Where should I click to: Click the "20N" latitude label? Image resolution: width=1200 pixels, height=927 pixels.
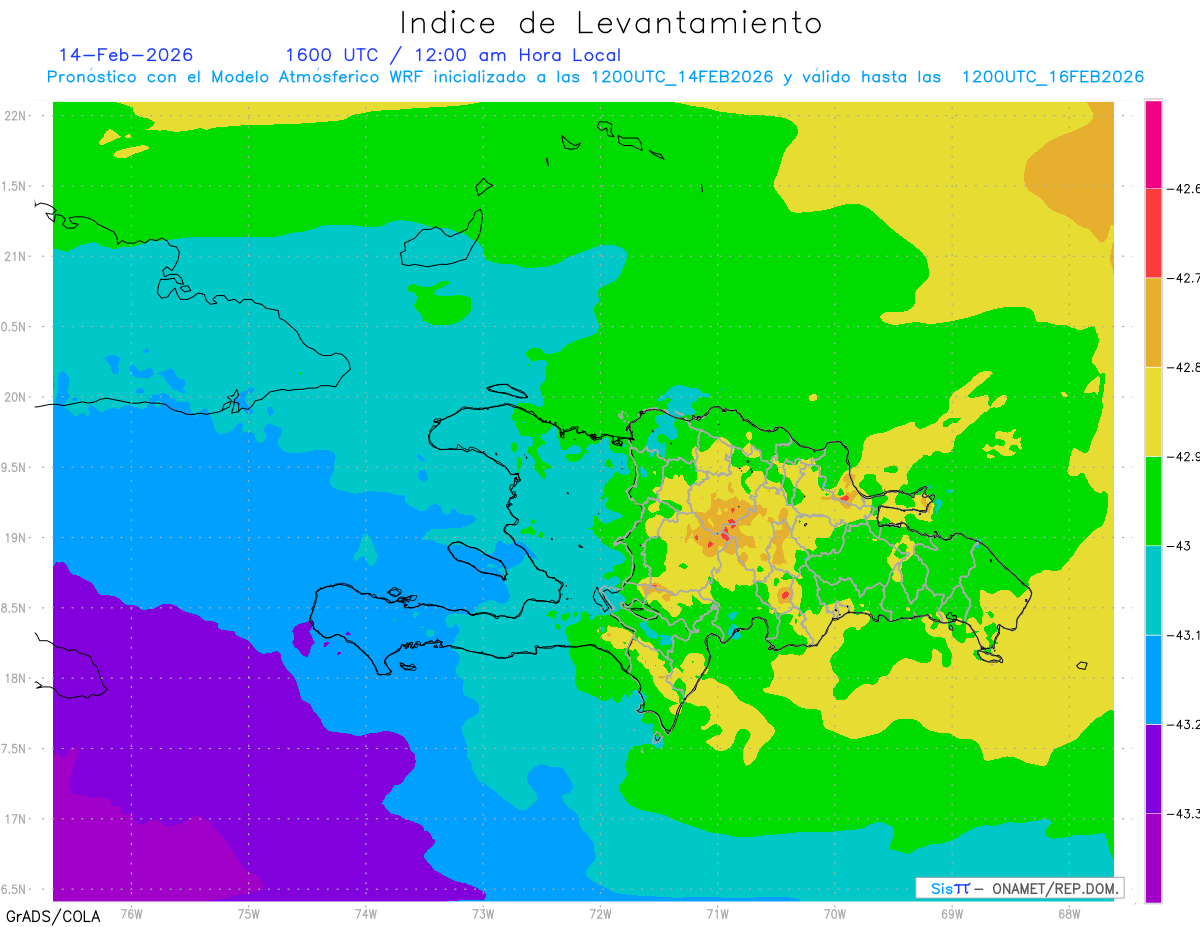tap(16, 397)
